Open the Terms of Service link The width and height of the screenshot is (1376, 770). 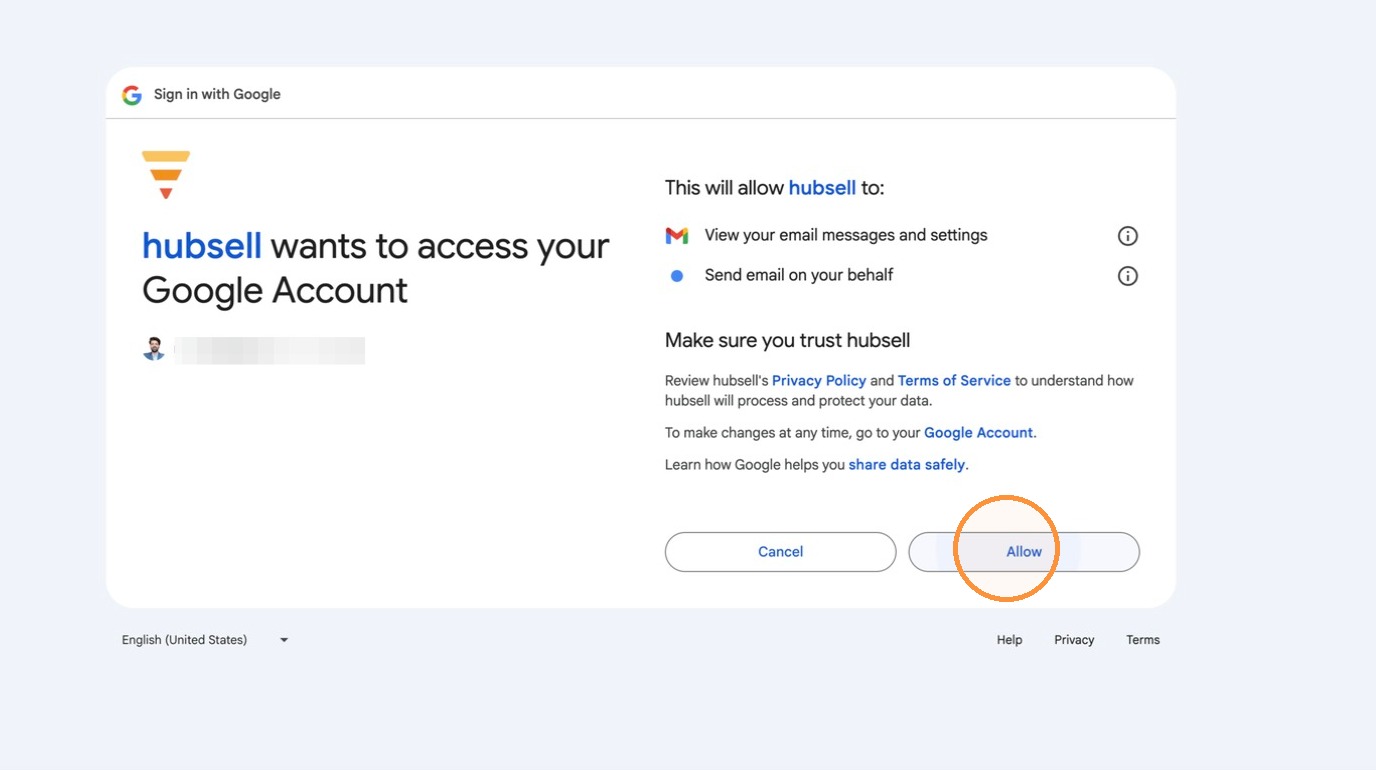(954, 381)
